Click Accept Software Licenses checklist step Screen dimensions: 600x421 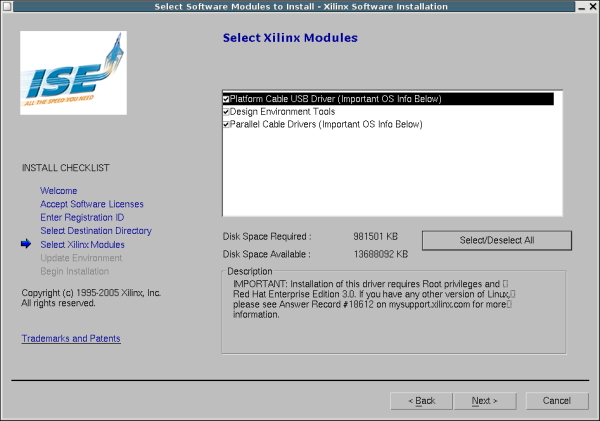click(91, 204)
